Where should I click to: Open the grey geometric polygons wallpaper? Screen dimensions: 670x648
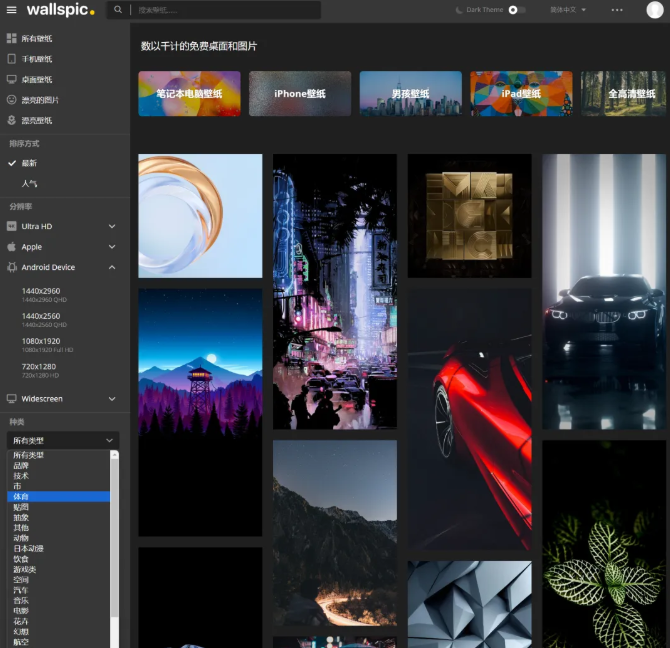coord(470,604)
